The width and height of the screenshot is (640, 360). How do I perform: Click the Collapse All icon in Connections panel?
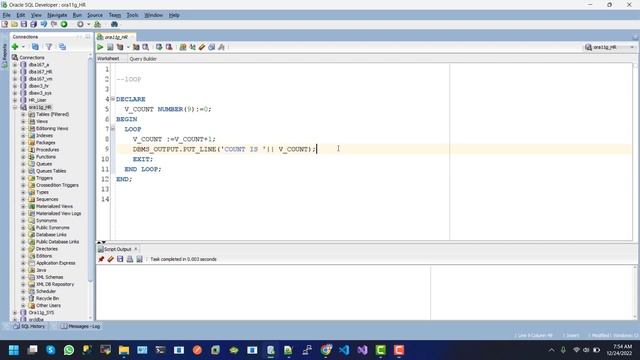(x=62, y=47)
